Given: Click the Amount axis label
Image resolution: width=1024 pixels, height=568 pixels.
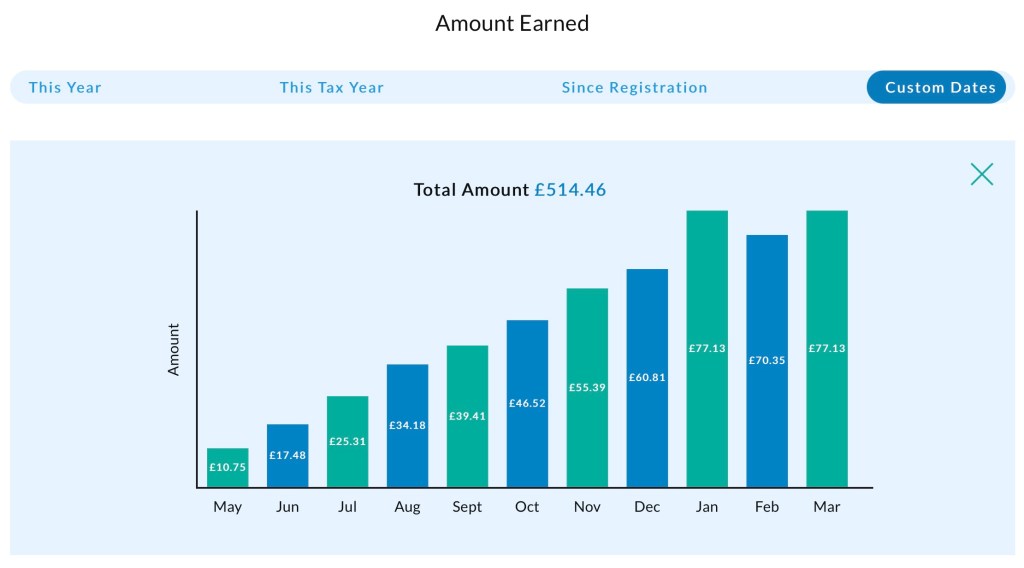Looking at the screenshot, I should point(174,349).
